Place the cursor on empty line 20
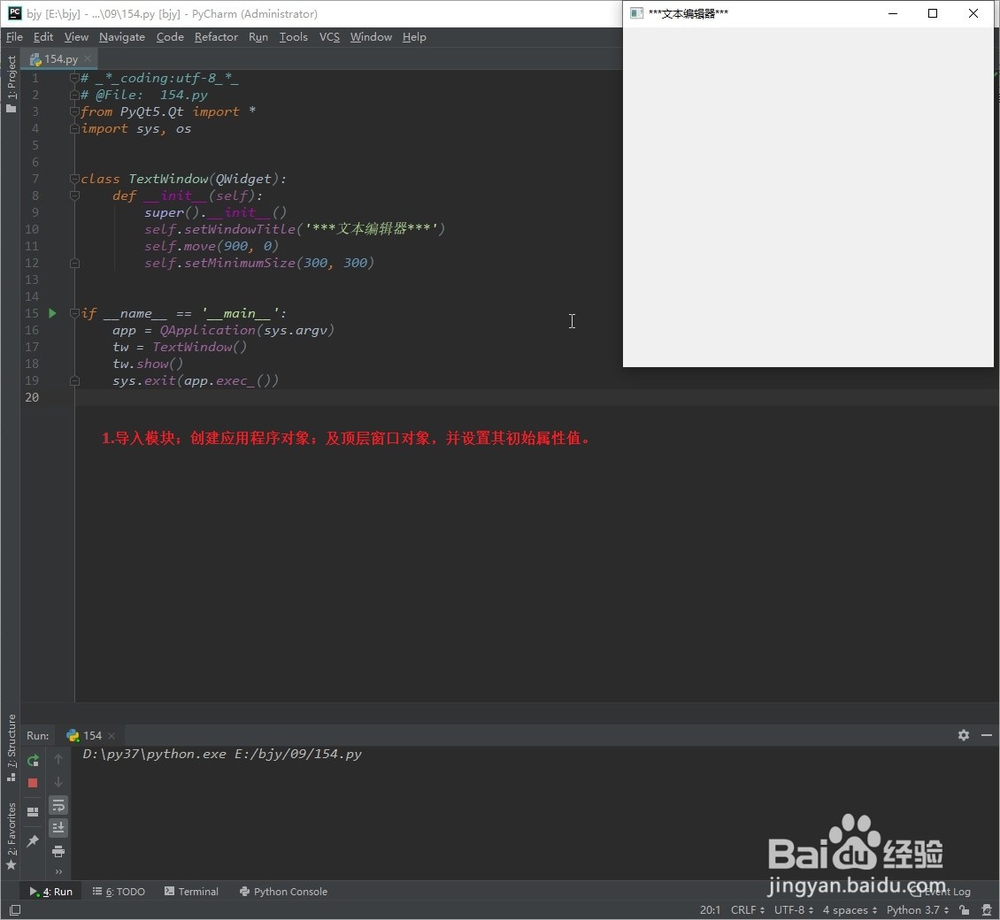1000x920 pixels. coord(536,397)
